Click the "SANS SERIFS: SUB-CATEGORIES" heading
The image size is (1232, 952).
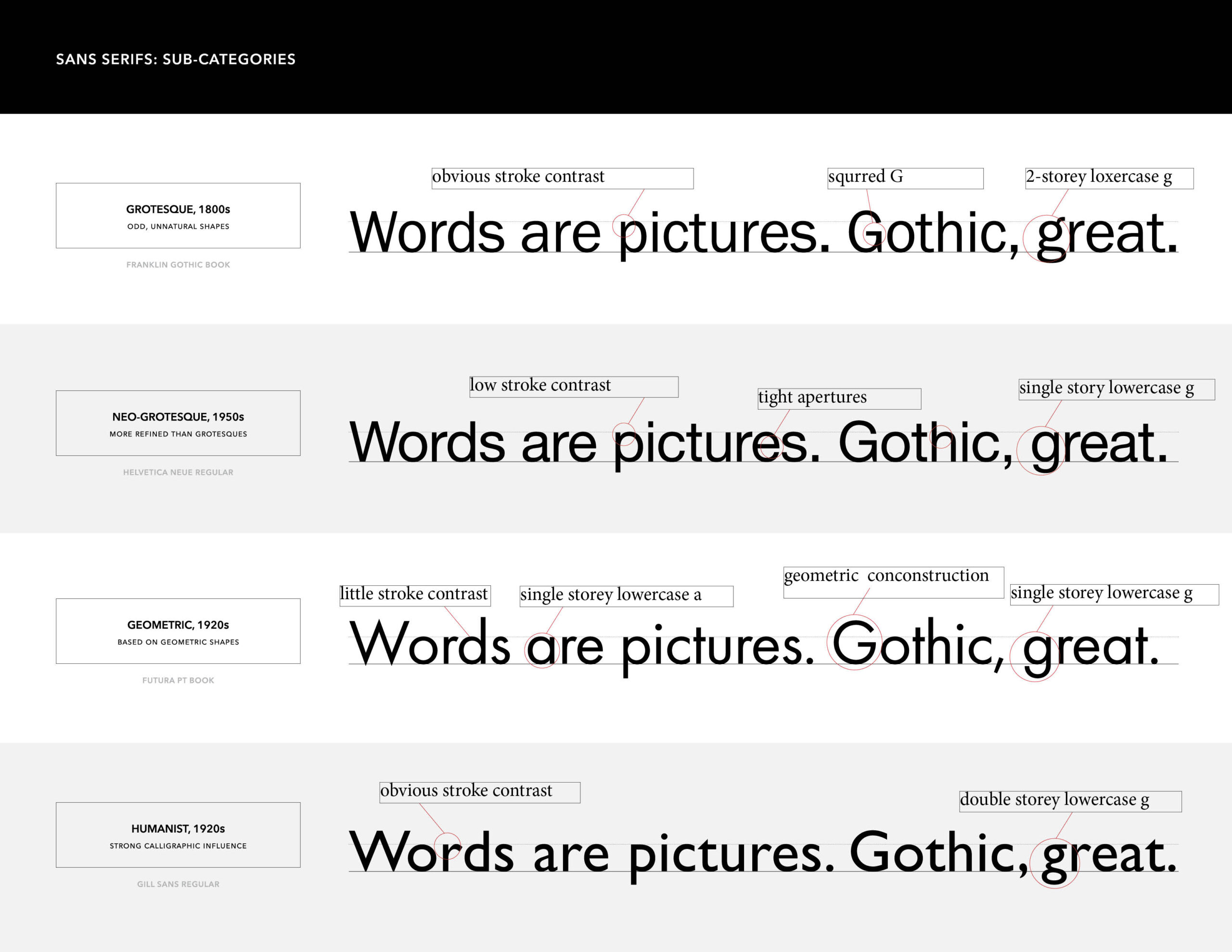176,59
